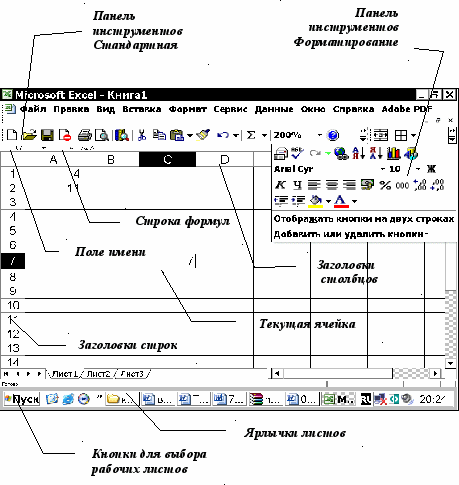Cut selection with the scissors icon
Image resolution: width=459 pixels, height=485 pixels.
tap(142, 135)
